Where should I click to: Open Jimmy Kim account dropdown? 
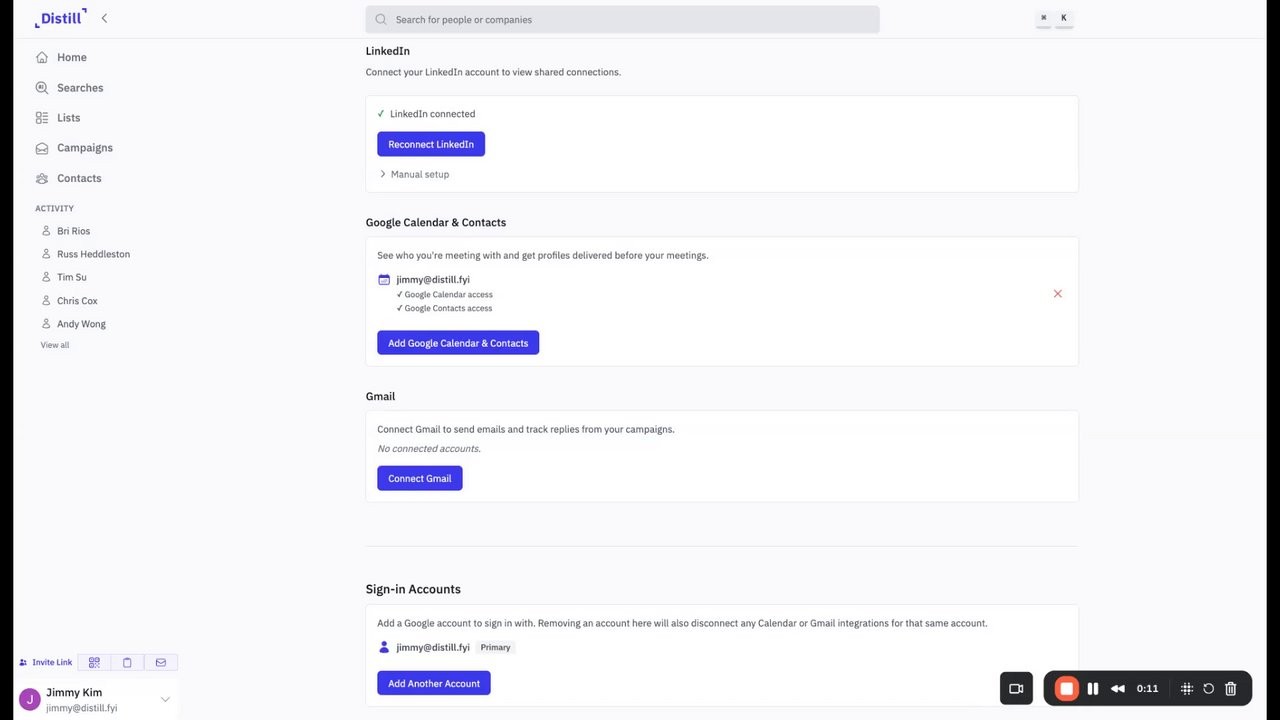pos(165,699)
